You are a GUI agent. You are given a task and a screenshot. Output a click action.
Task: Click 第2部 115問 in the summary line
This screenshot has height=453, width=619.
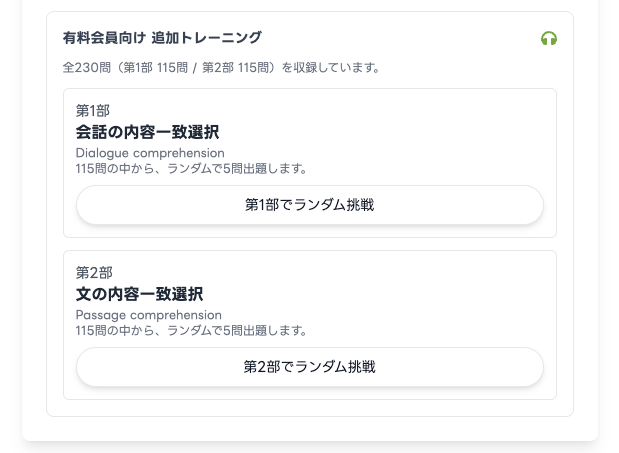click(x=237, y=68)
